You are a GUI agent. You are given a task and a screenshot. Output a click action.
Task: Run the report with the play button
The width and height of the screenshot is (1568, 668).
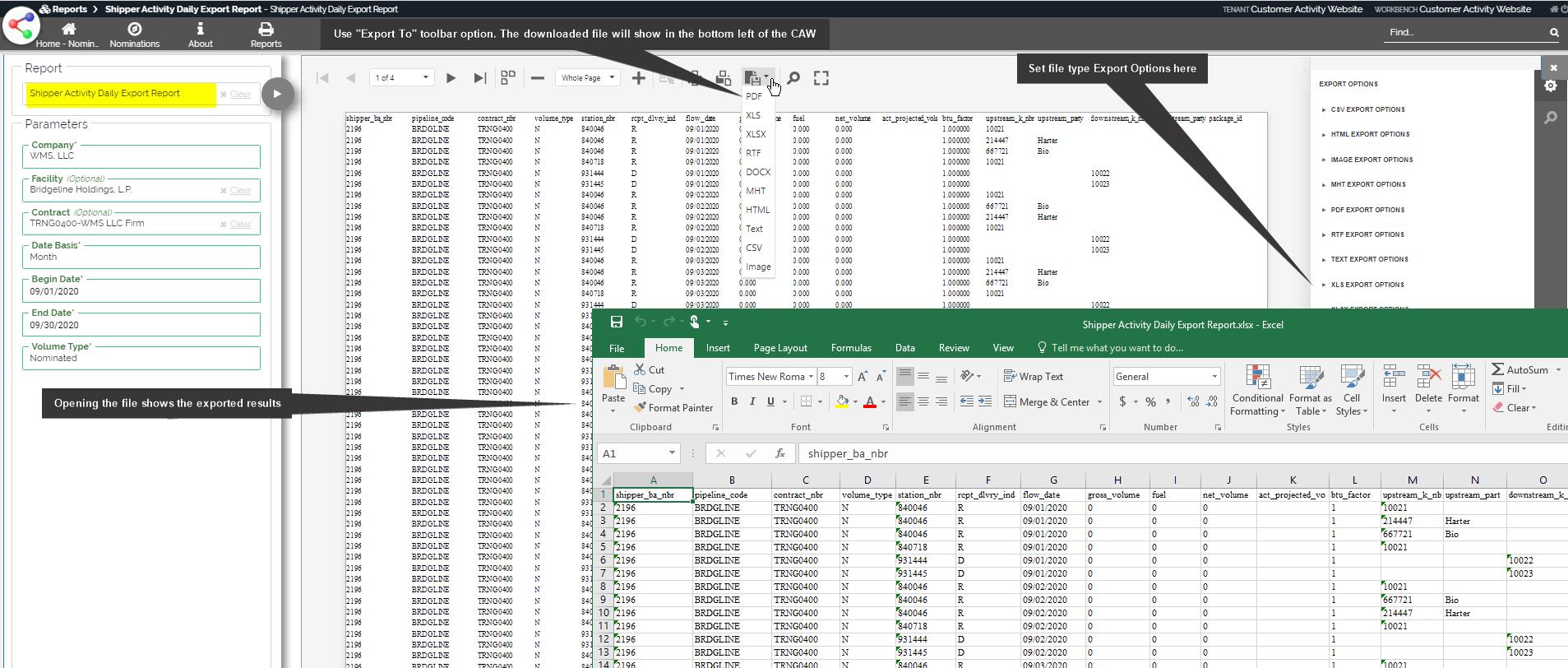[277, 94]
